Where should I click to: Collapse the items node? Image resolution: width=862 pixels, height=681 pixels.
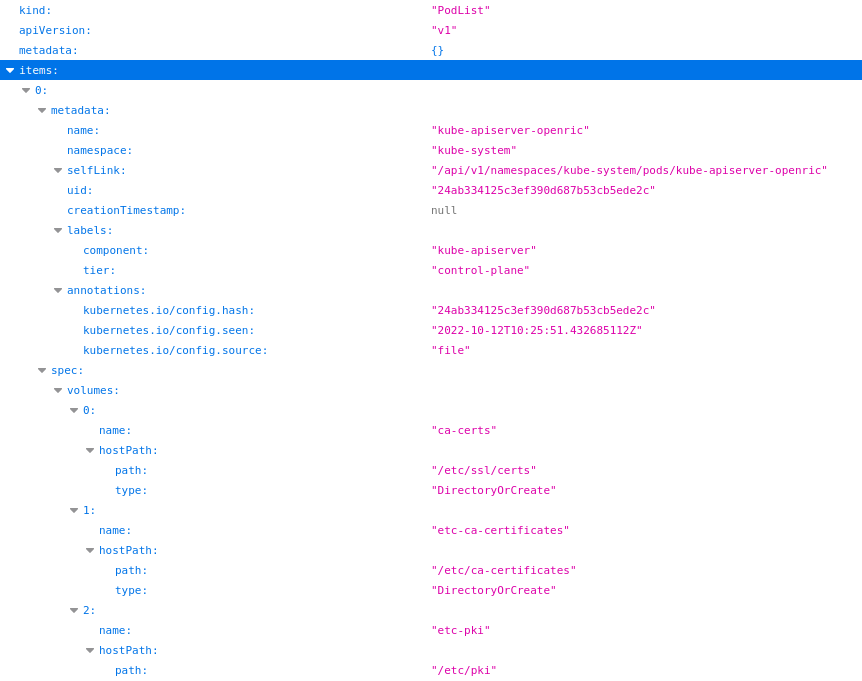coord(10,70)
